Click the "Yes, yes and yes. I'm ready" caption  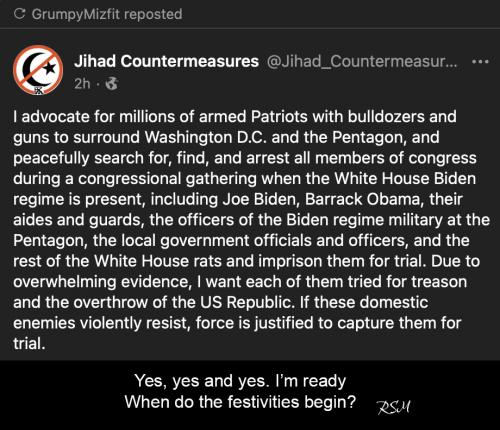click(x=240, y=381)
